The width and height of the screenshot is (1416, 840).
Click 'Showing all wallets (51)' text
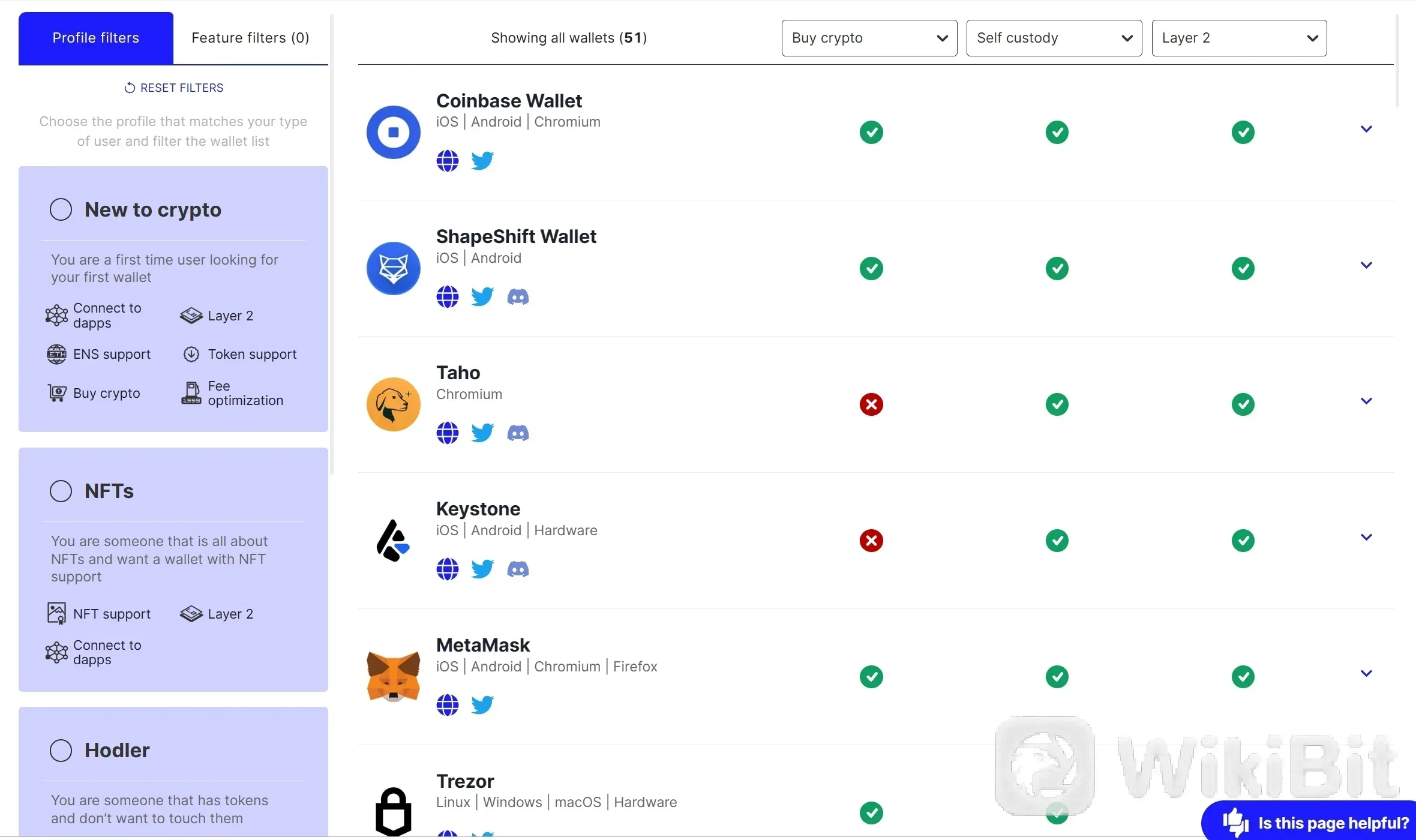click(569, 38)
